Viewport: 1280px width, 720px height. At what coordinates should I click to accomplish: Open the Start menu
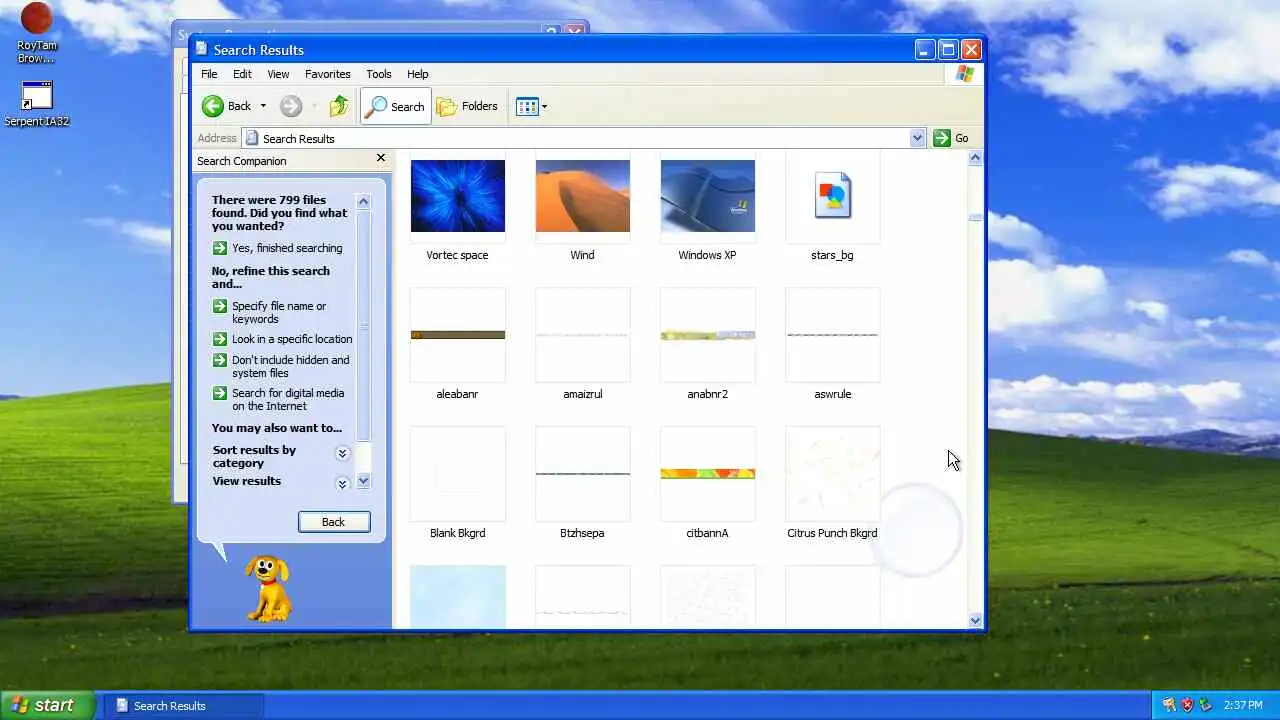point(48,705)
